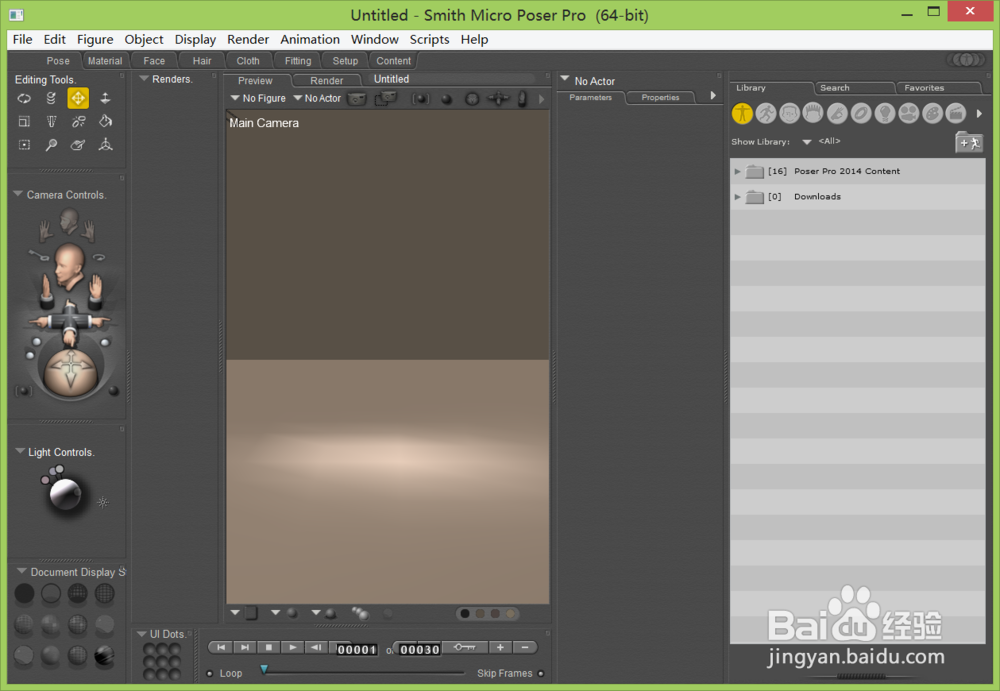Image resolution: width=1000 pixels, height=691 pixels.
Task: Open the Animation menu
Action: click(x=310, y=40)
